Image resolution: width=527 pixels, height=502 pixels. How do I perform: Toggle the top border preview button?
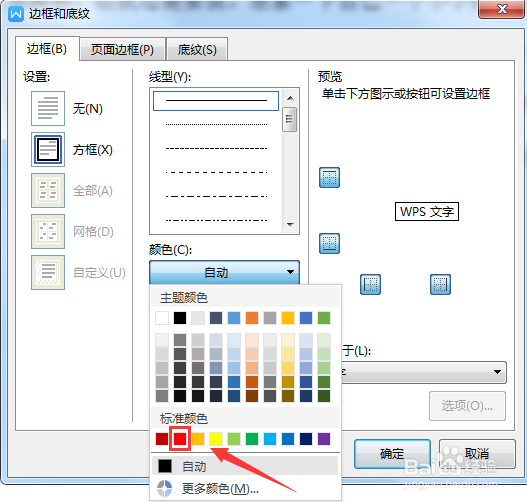tap(329, 177)
